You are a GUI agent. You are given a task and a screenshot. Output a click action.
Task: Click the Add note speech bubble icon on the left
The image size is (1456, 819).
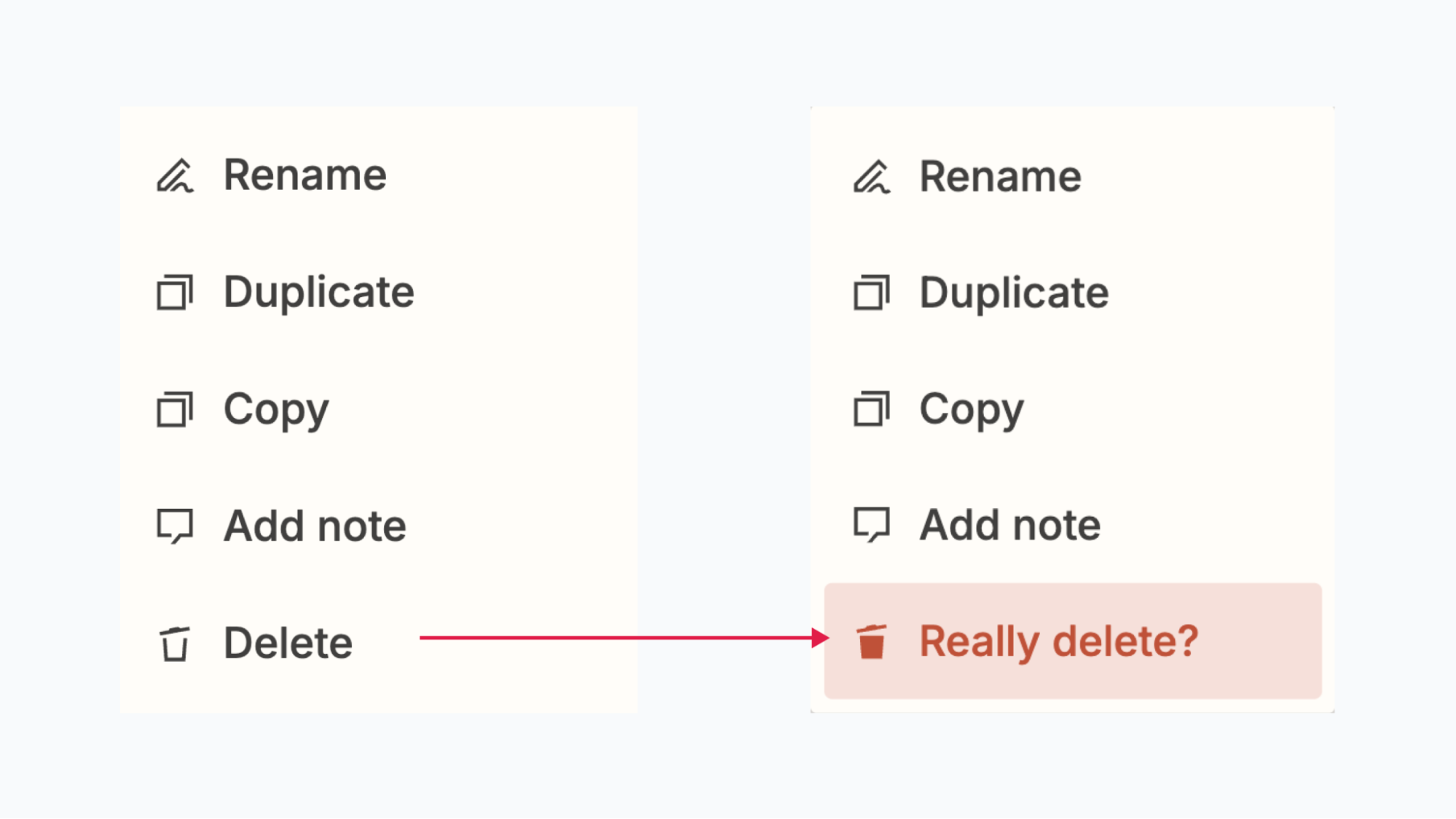point(176,526)
